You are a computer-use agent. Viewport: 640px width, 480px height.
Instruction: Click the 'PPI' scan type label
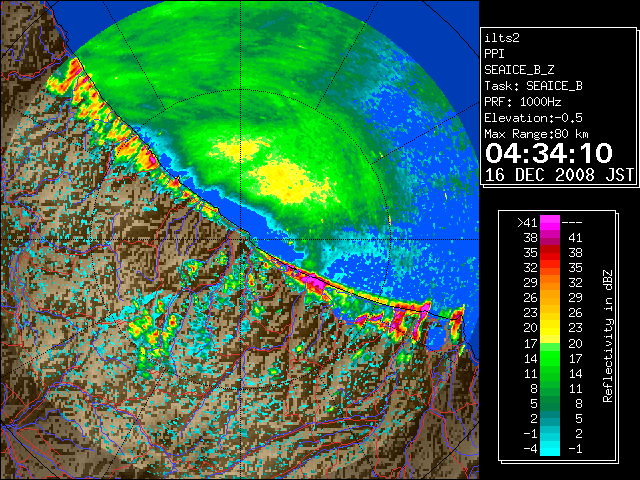click(x=494, y=54)
